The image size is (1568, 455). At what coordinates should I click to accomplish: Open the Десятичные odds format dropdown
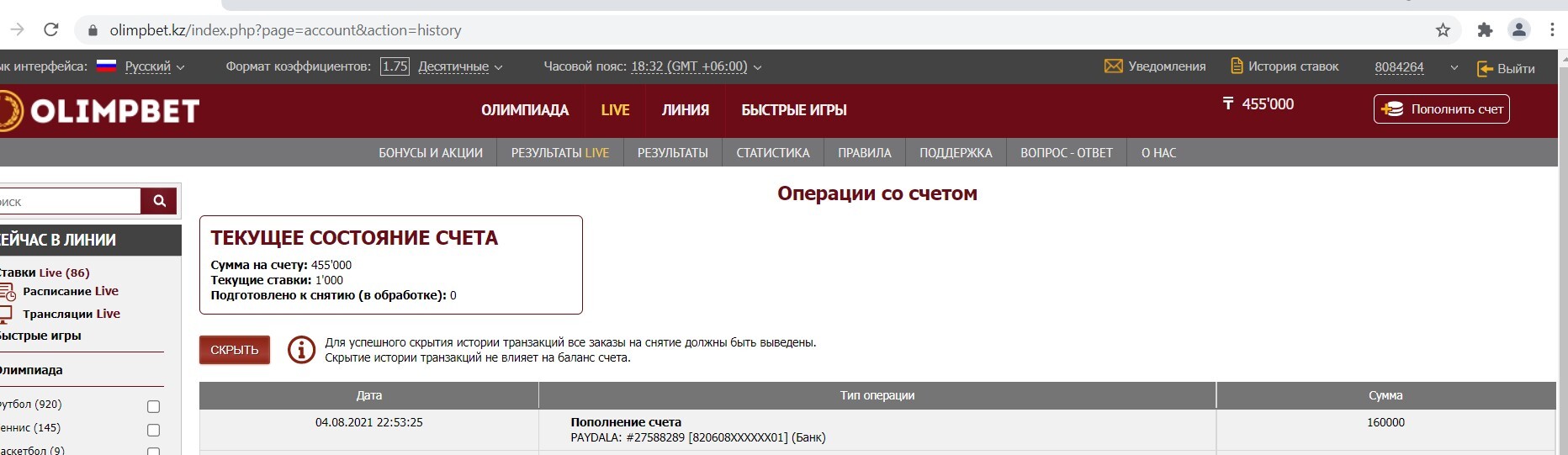tap(460, 66)
